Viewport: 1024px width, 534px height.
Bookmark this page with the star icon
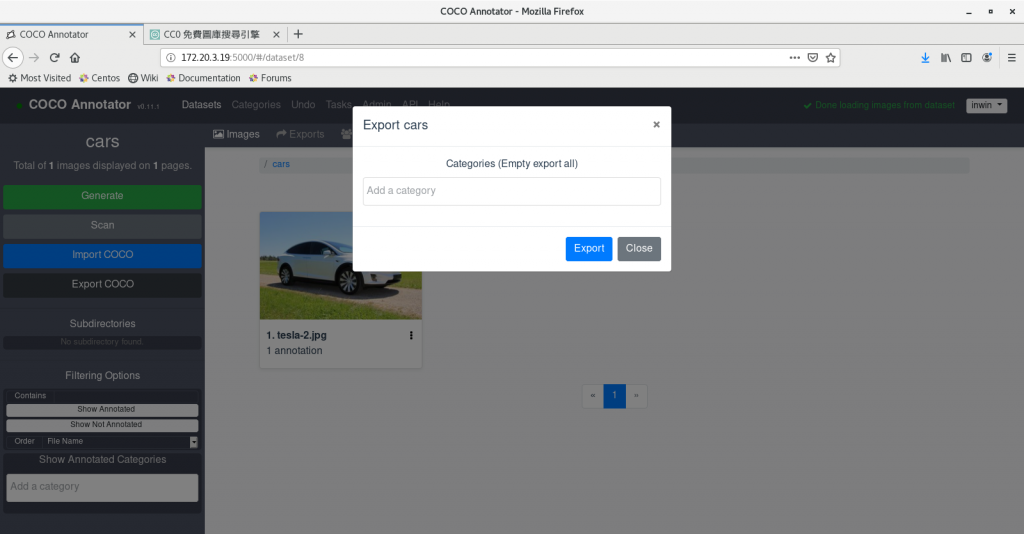[x=831, y=57]
